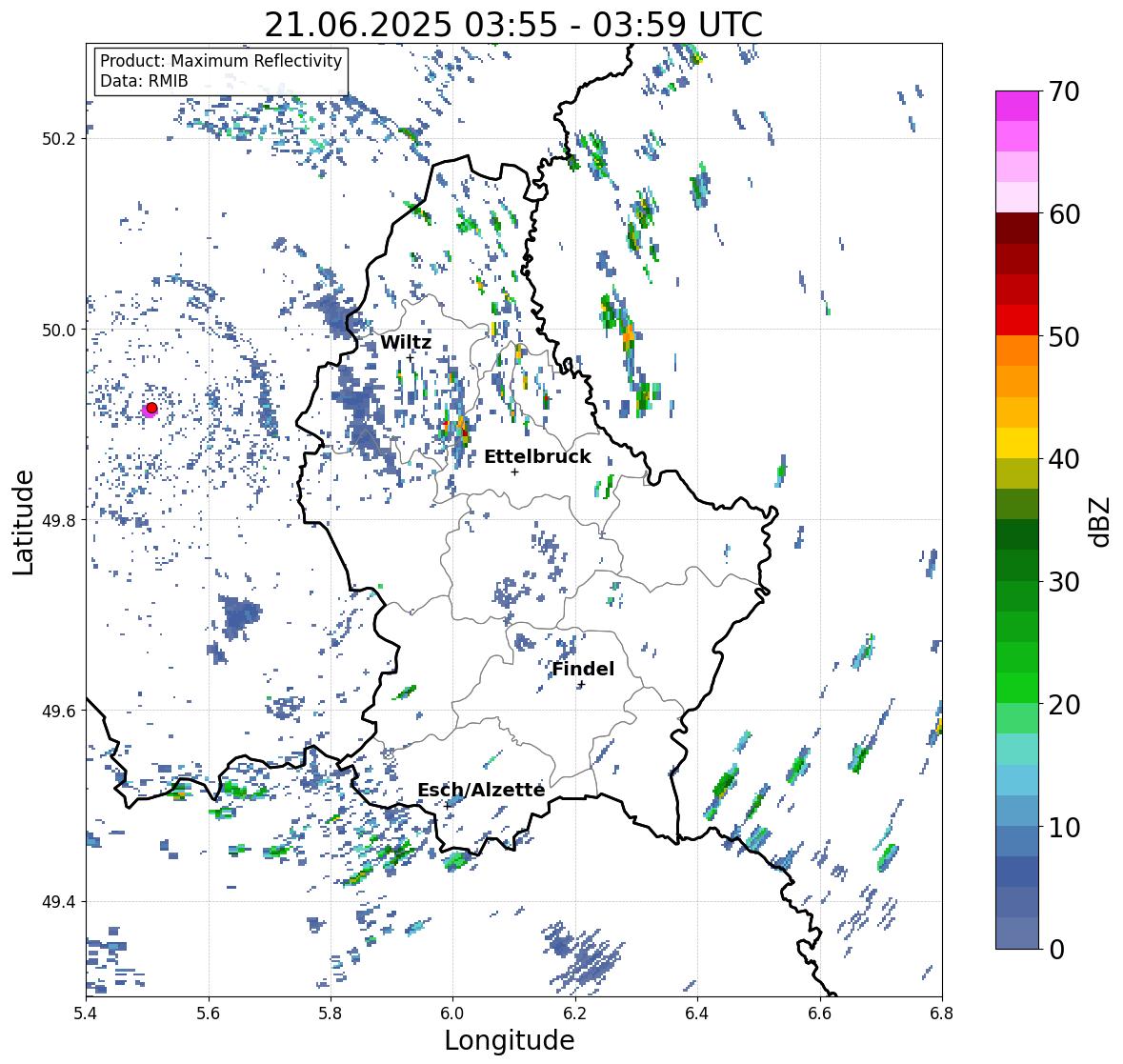Click the 5.6 longitude tick label
This screenshot has height=1064, width=1123.
pyautogui.click(x=209, y=1014)
